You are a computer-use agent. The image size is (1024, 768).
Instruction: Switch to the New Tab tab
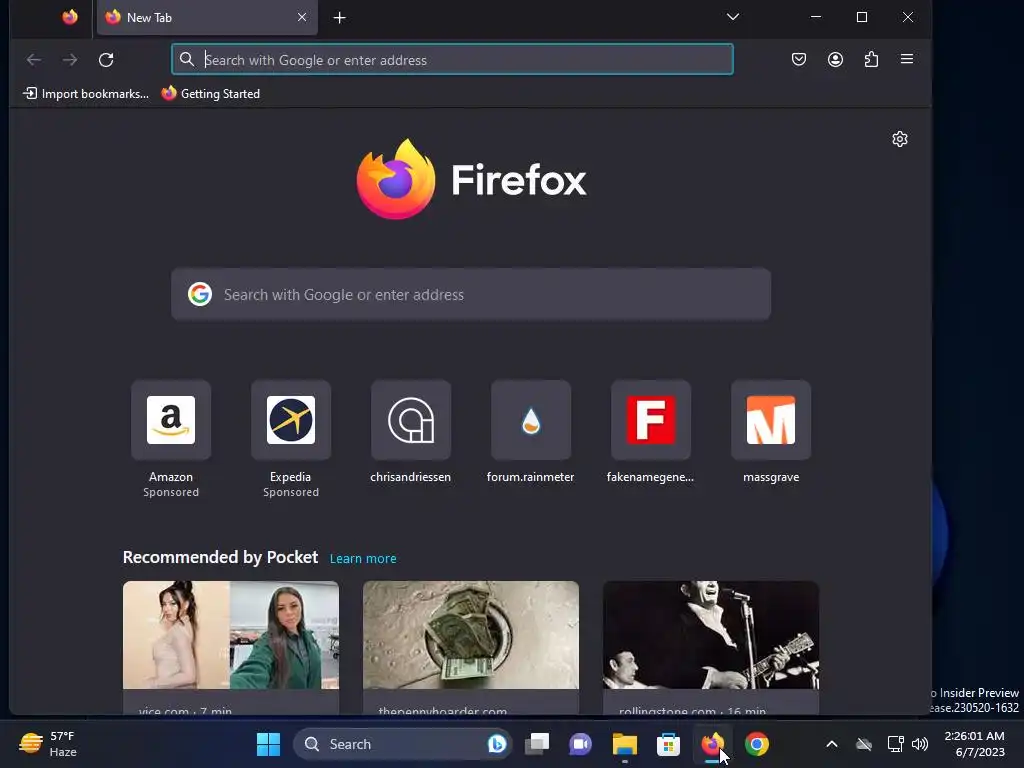[x=207, y=18]
